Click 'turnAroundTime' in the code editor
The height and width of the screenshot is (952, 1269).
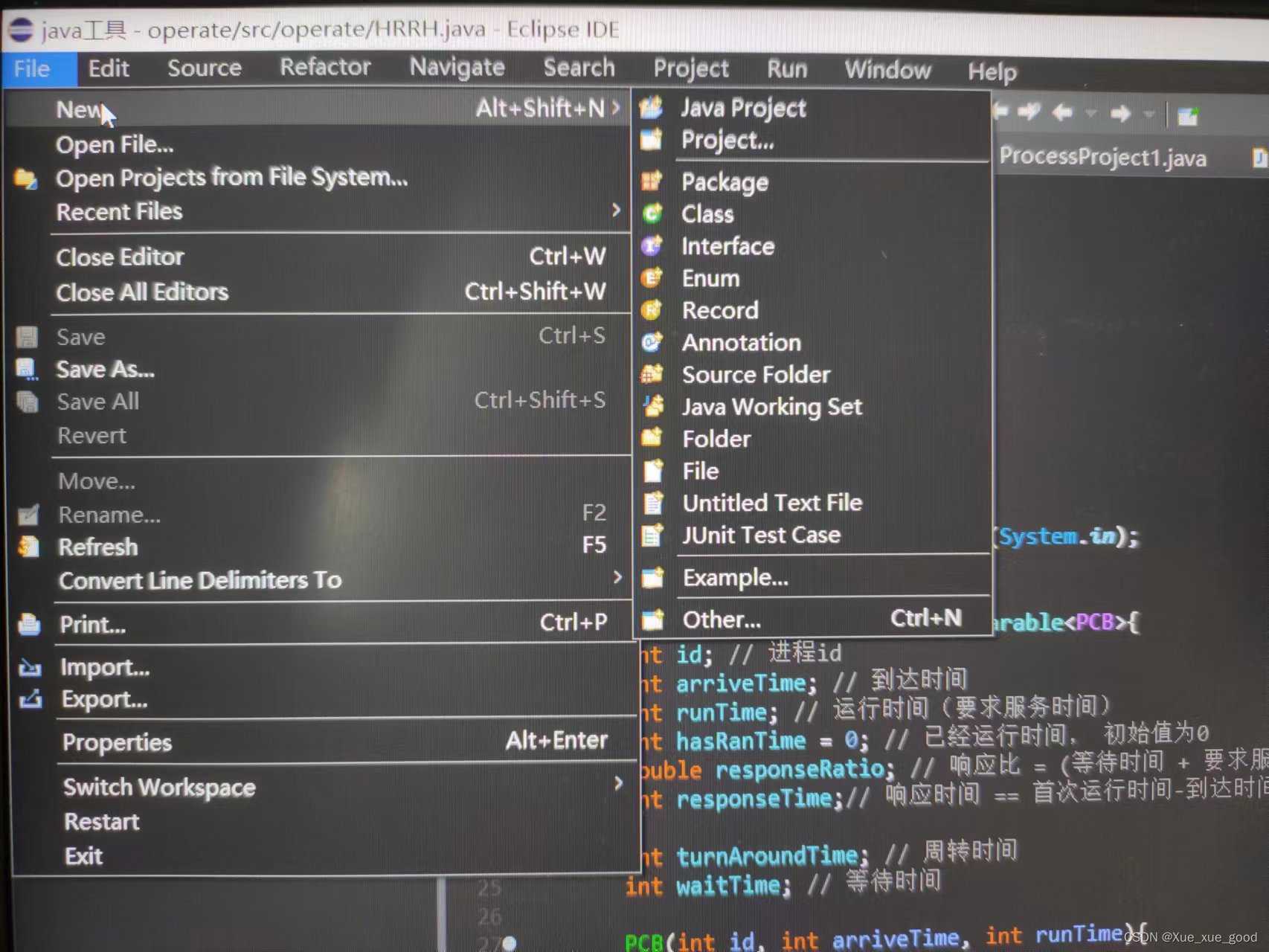tap(768, 856)
